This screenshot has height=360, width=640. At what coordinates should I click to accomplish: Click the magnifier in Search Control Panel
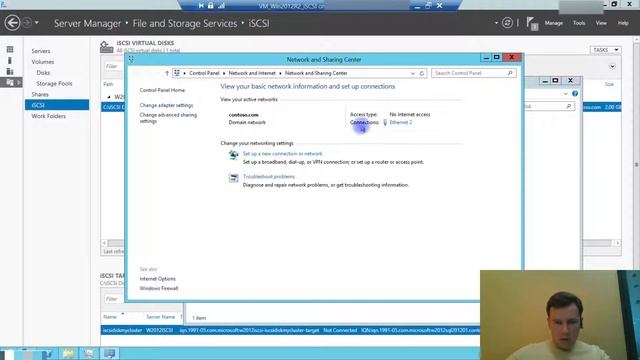click(510, 73)
